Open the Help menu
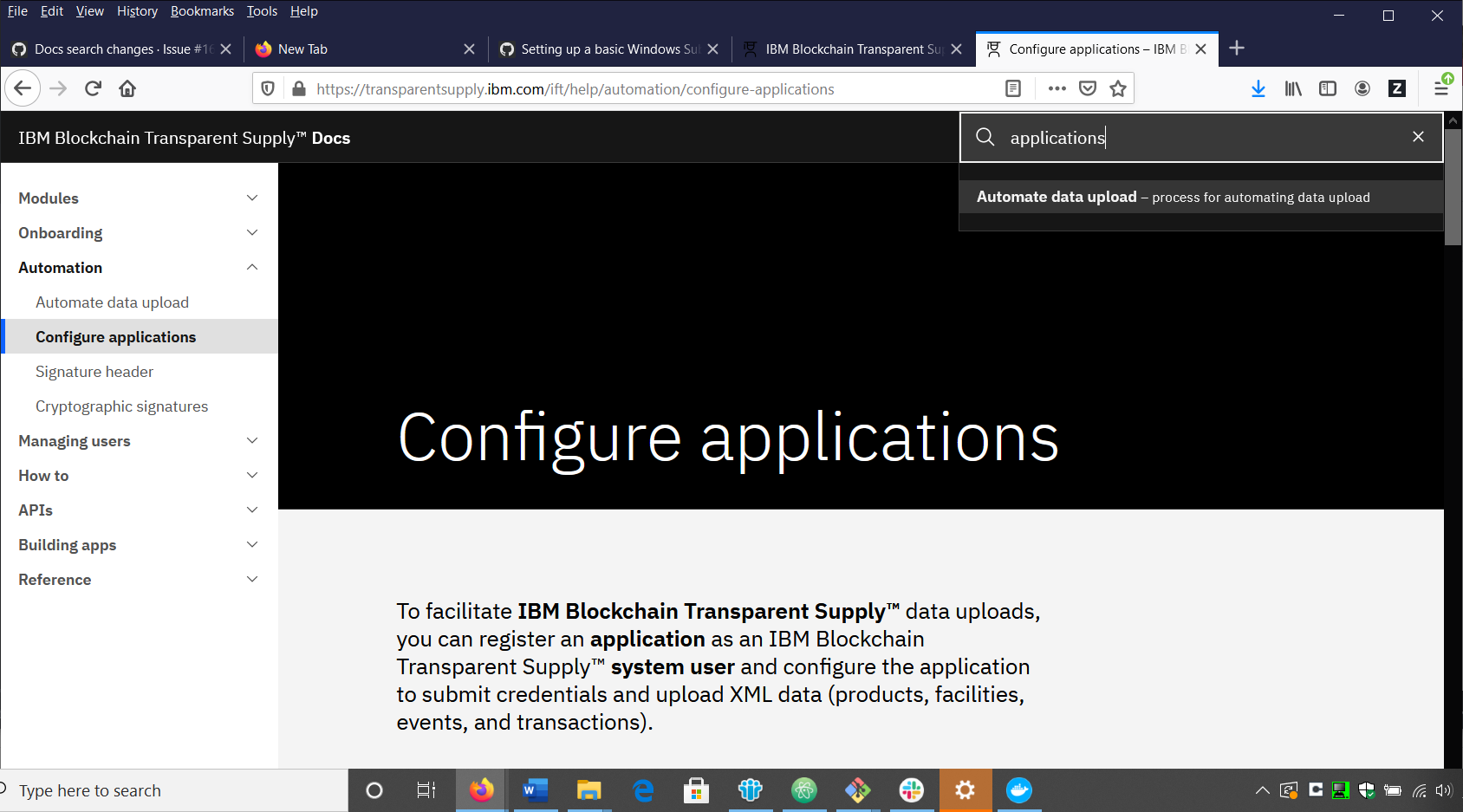Image resolution: width=1463 pixels, height=812 pixels. click(303, 11)
